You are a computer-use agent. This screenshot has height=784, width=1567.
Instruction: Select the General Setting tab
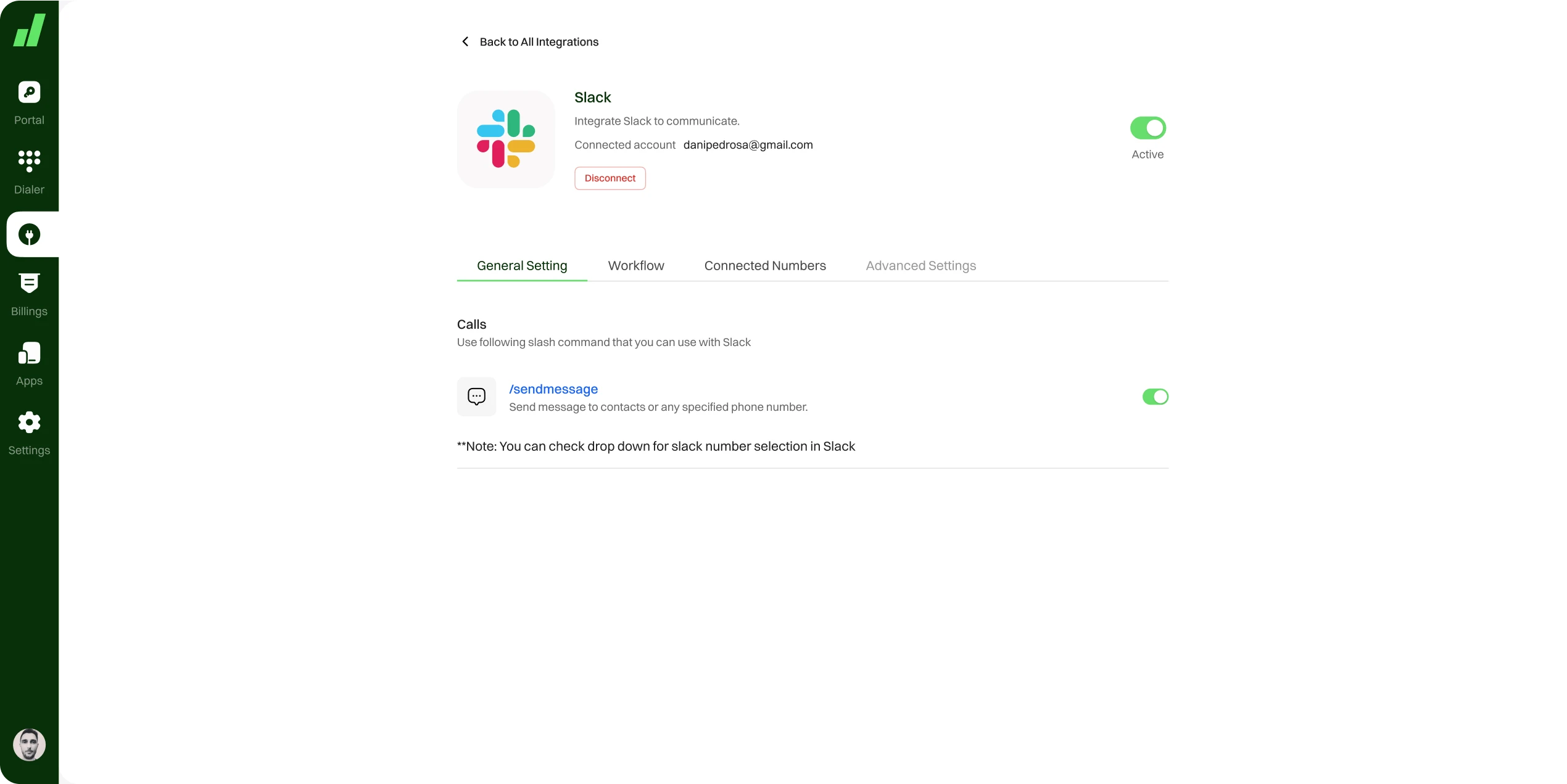point(521,266)
